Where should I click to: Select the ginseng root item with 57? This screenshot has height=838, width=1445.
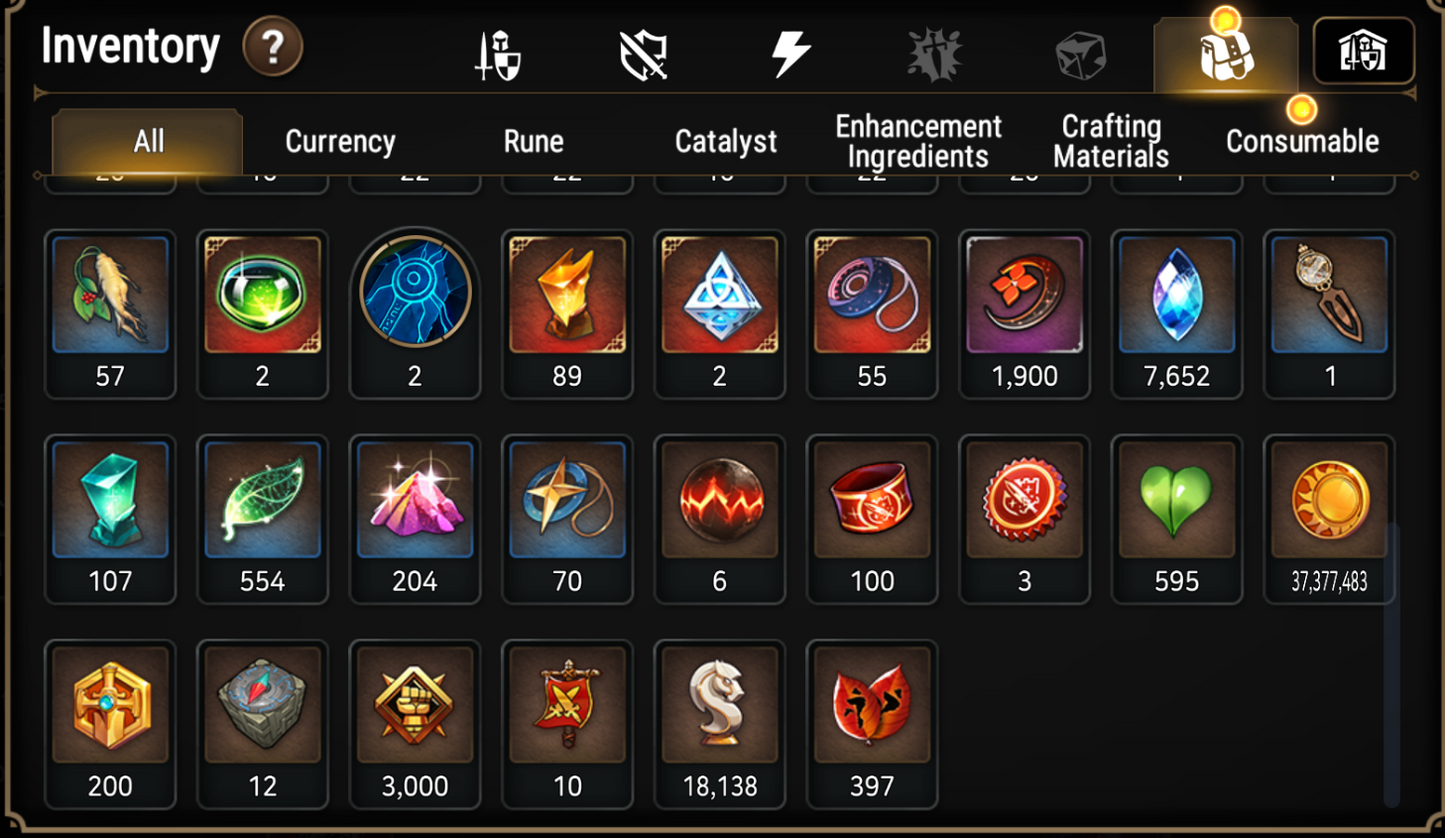point(110,314)
